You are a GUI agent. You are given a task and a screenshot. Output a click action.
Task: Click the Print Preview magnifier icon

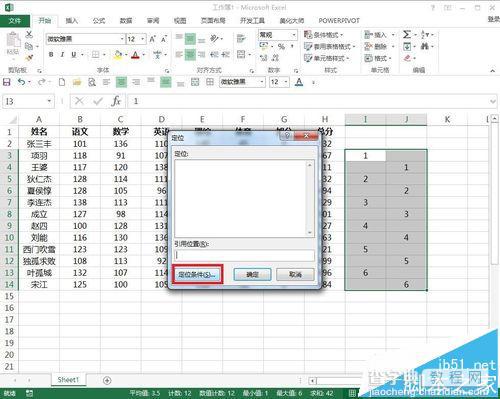(x=92, y=82)
